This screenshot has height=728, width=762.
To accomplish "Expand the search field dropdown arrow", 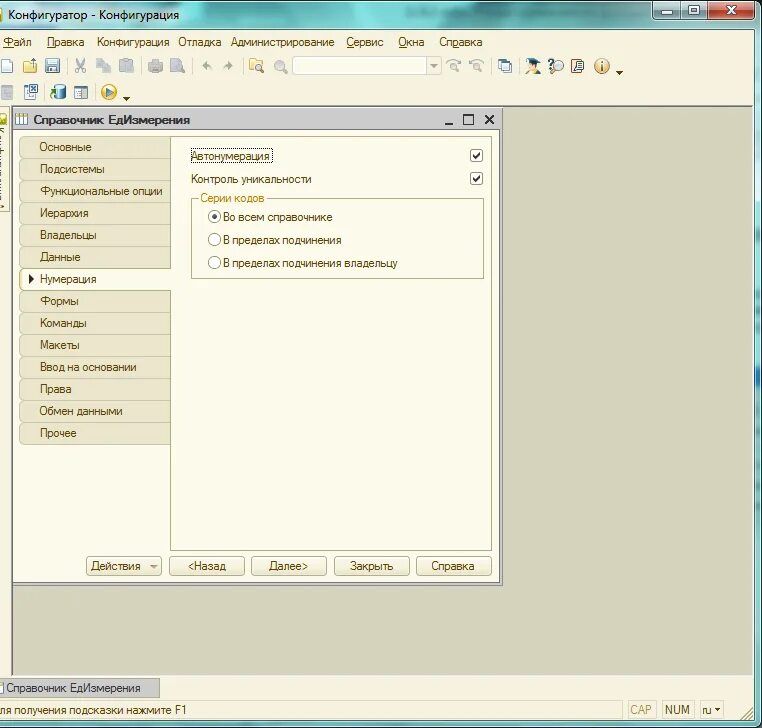I will click(x=433, y=66).
